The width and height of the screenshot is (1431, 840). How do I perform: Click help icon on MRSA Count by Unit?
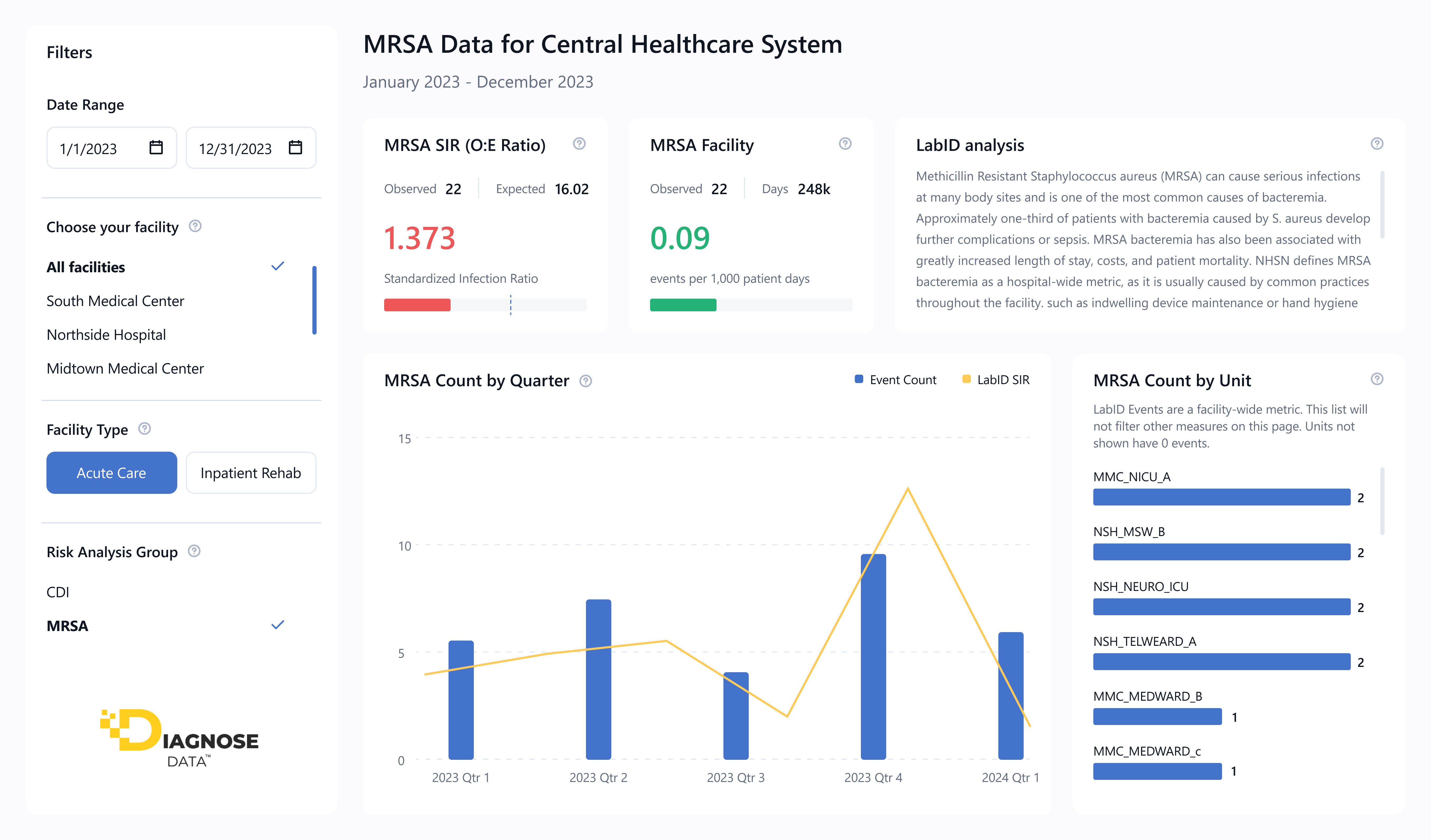click(x=1376, y=379)
